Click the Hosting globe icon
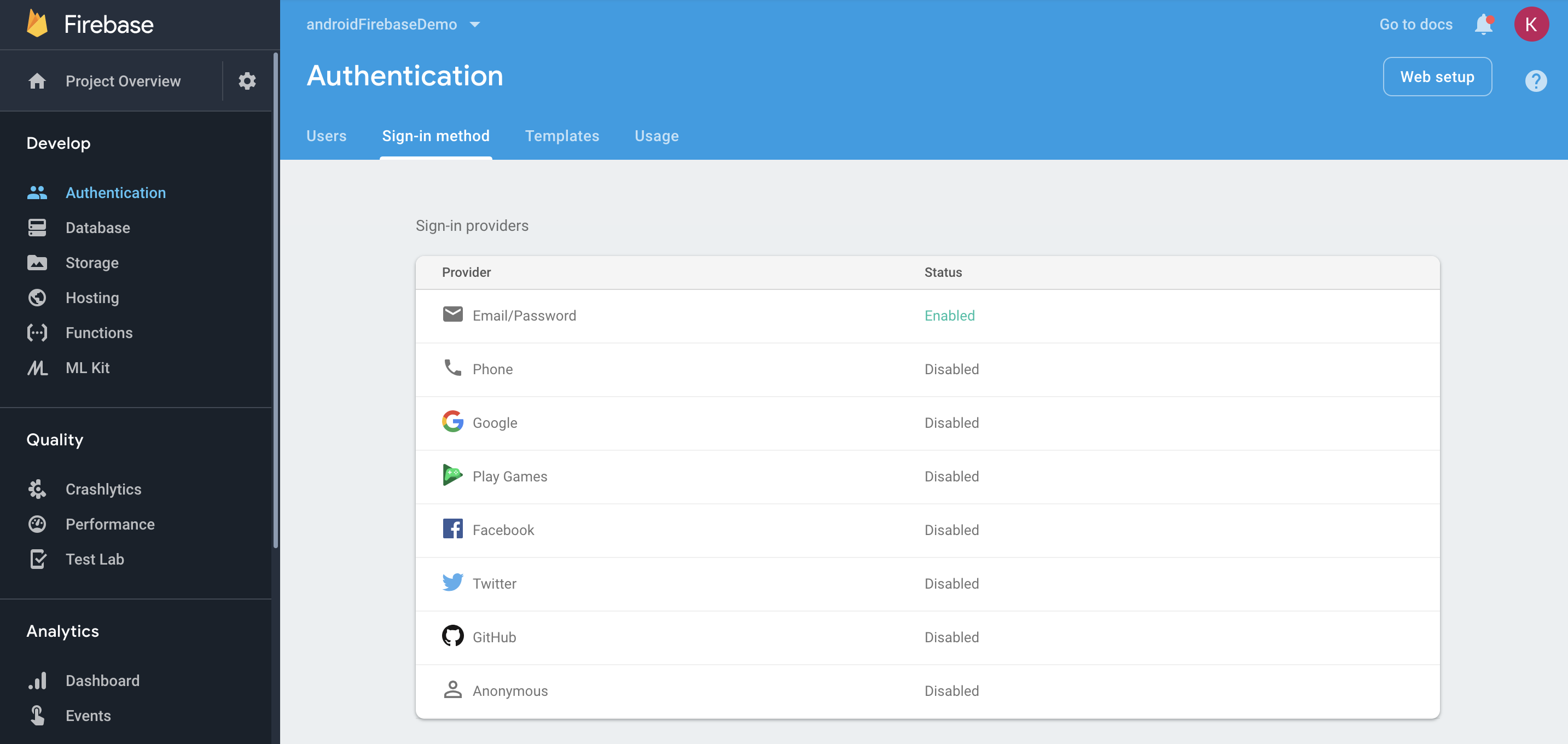This screenshot has width=1568, height=744. click(x=37, y=298)
